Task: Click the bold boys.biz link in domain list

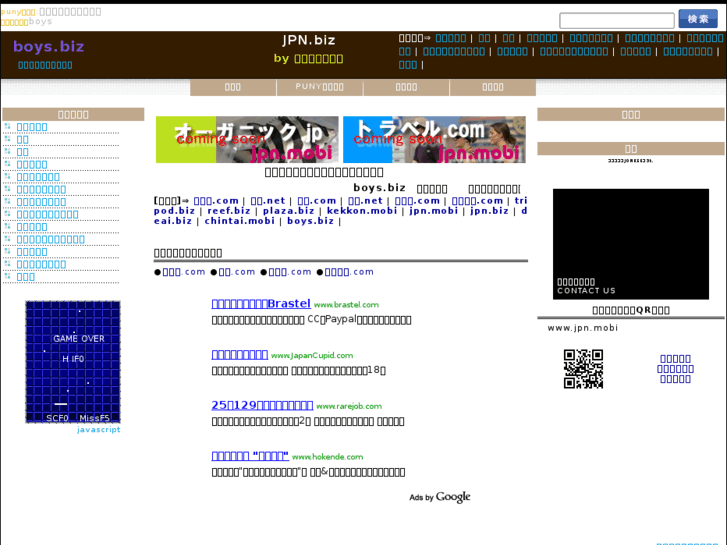Action: pyautogui.click(x=310, y=221)
